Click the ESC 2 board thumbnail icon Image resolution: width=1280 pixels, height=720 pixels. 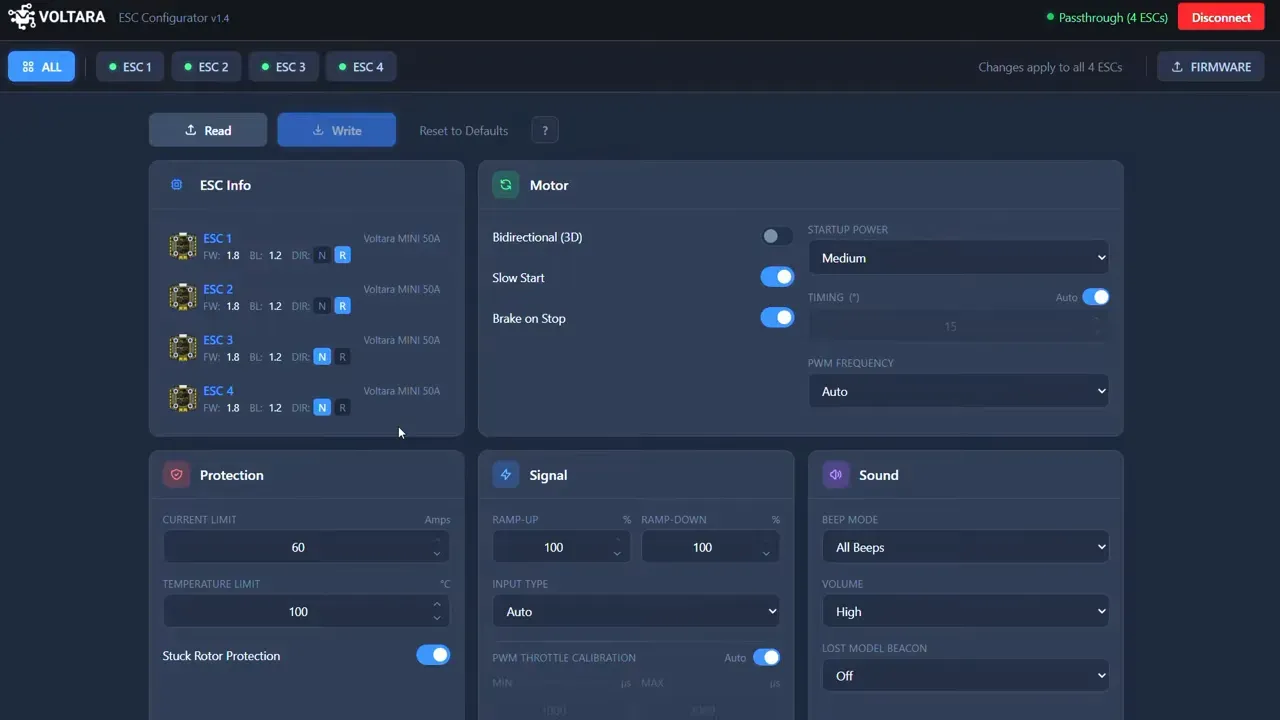tap(183, 297)
